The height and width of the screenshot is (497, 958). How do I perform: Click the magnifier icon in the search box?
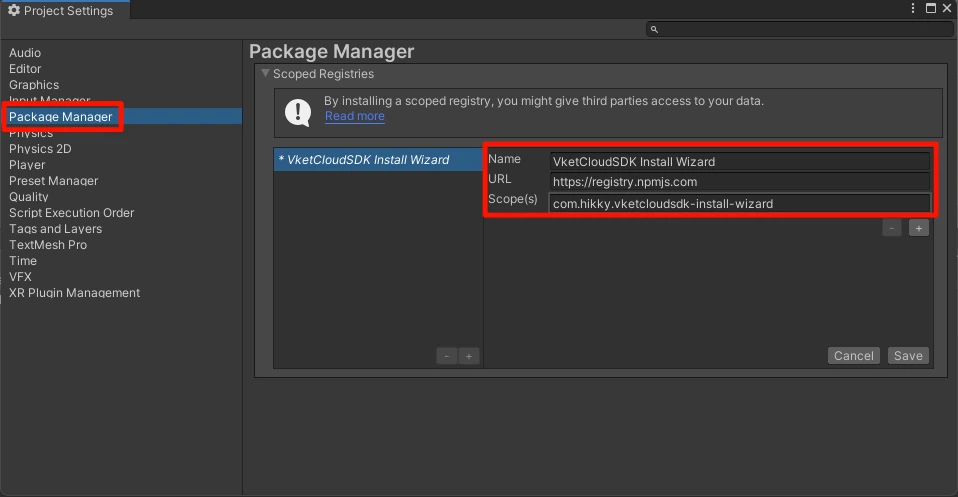(654, 30)
